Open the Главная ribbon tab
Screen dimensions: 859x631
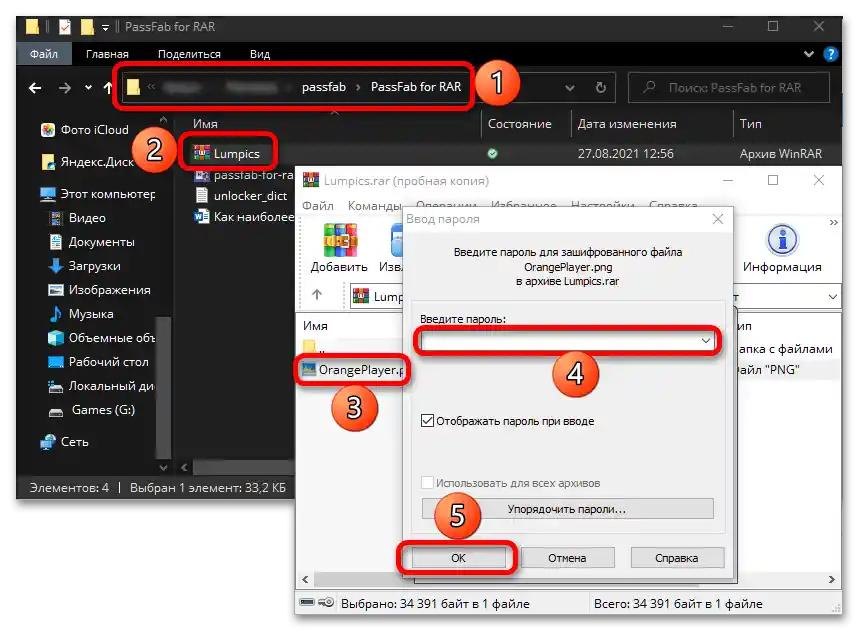pyautogui.click(x=107, y=54)
